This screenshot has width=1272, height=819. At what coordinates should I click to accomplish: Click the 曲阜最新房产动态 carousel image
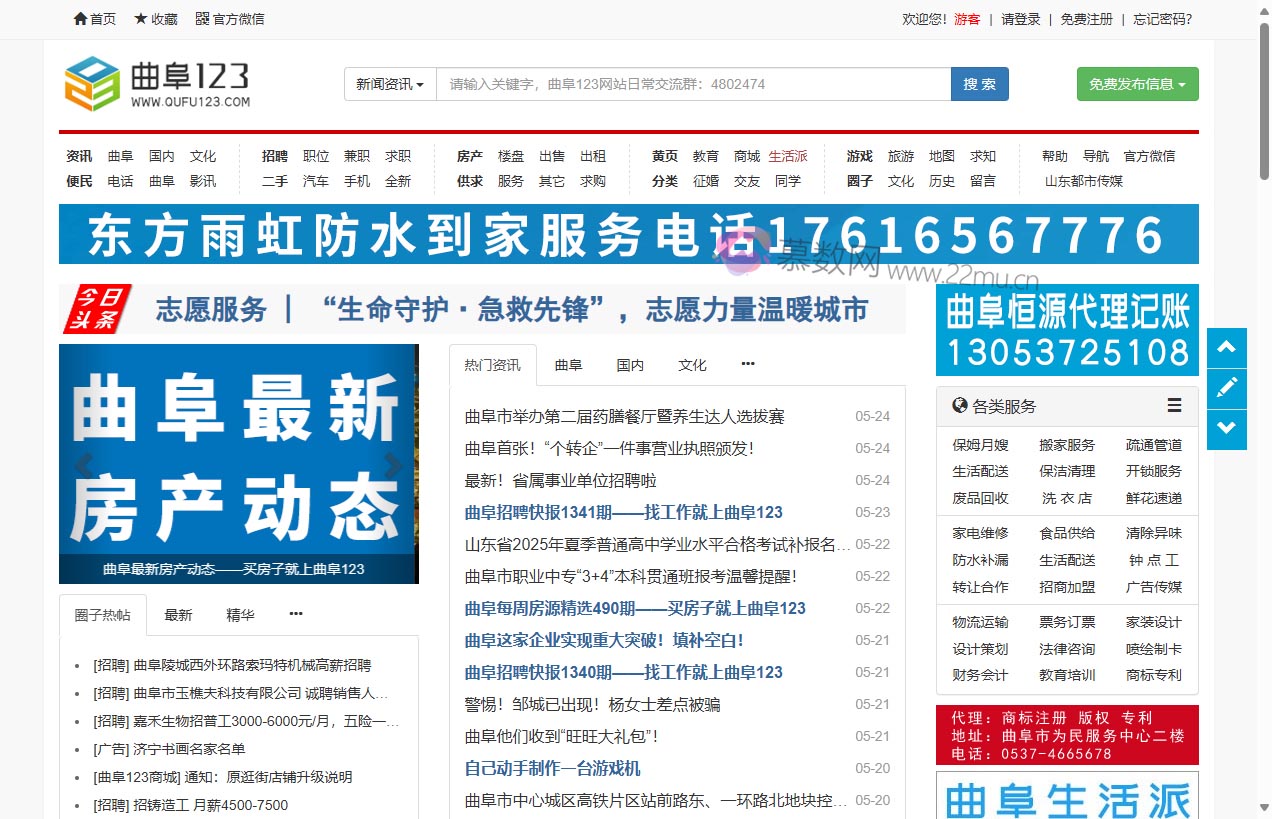click(x=238, y=450)
